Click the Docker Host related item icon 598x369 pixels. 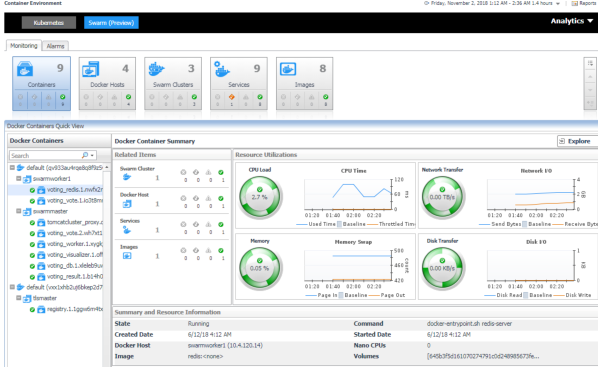pos(127,204)
